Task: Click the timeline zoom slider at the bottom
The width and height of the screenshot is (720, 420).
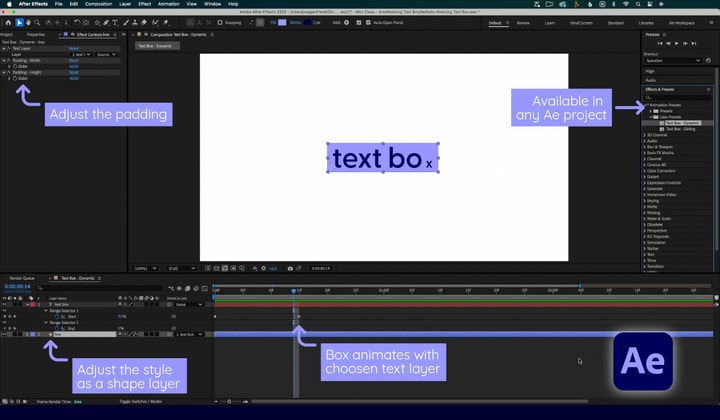Action: click(230, 401)
